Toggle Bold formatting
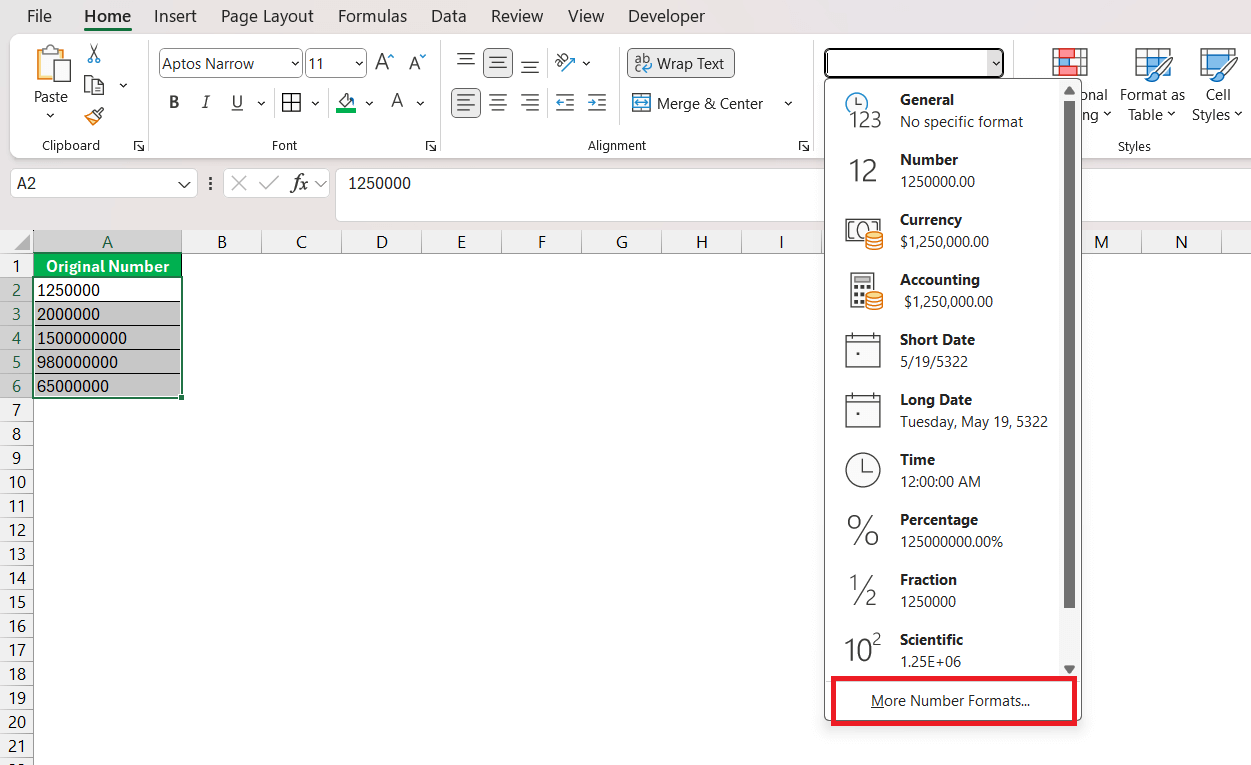This screenshot has width=1251, height=765. click(174, 102)
